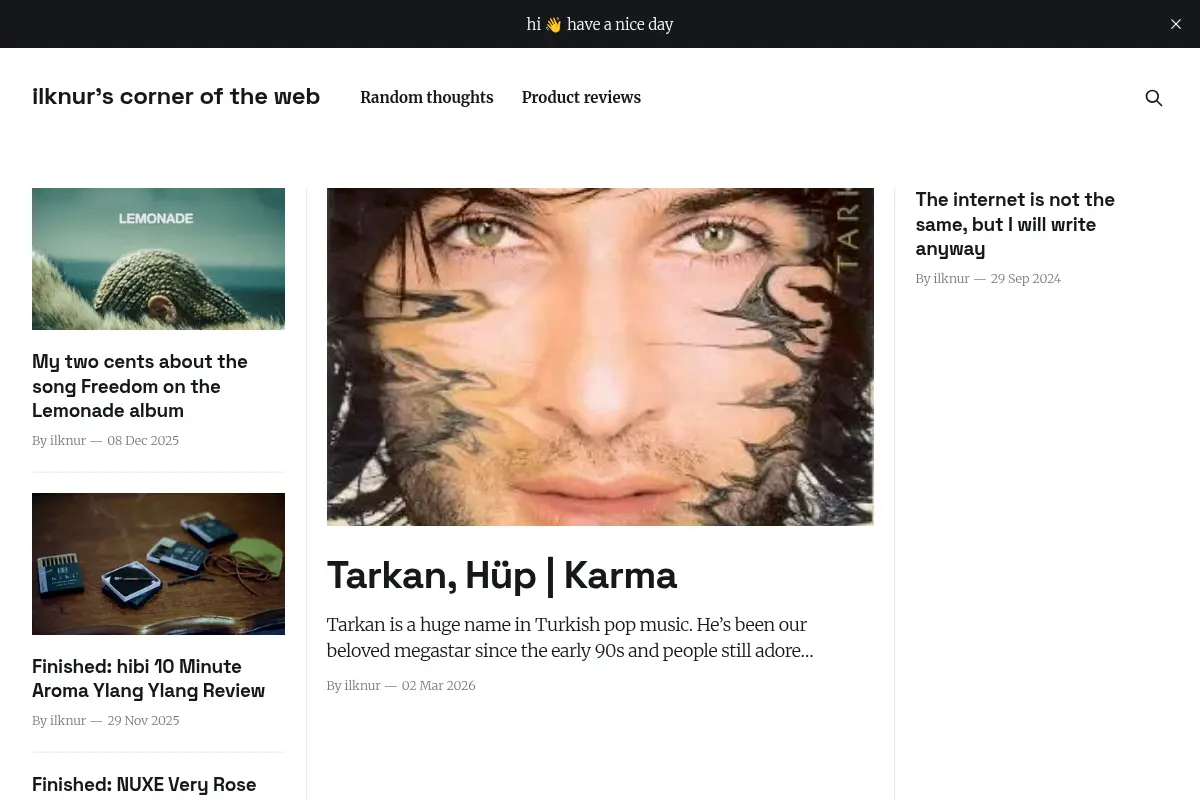
Task: Read 'My two cents about the song Freedom' post
Action: pos(140,386)
